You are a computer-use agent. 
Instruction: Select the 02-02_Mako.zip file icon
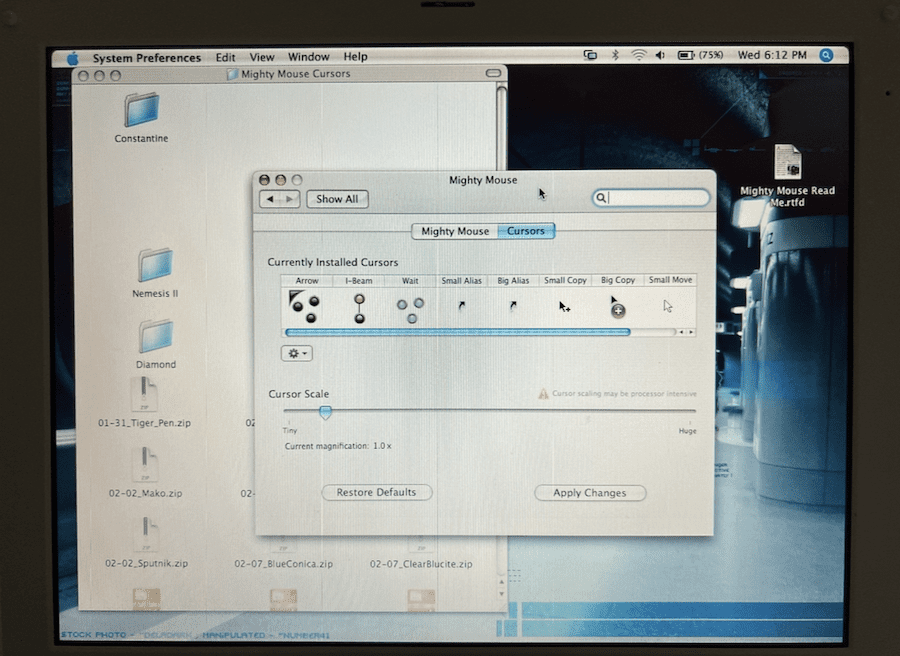(x=145, y=464)
